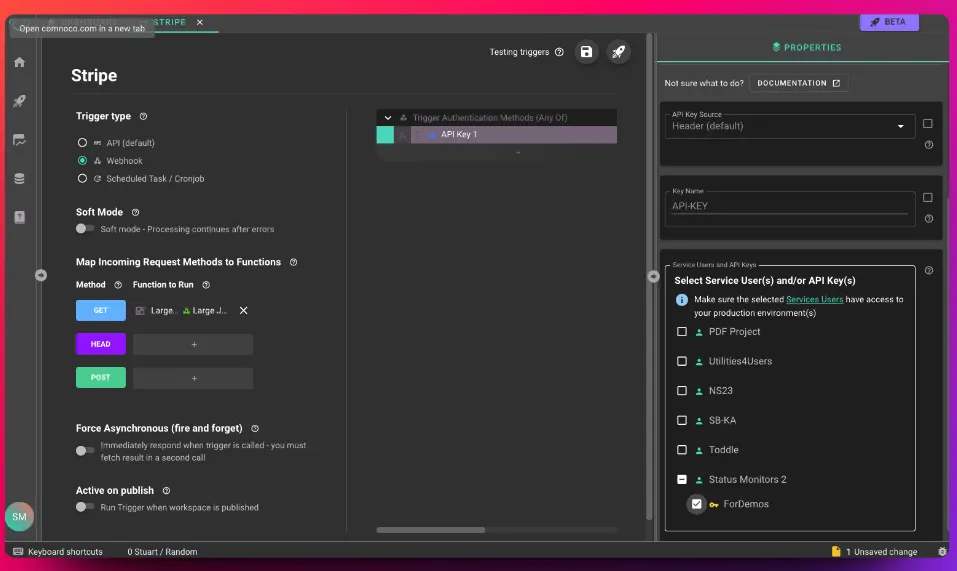Screen dimensions: 957x571
Task: Open the API Key Source dropdown
Action: click(788, 126)
